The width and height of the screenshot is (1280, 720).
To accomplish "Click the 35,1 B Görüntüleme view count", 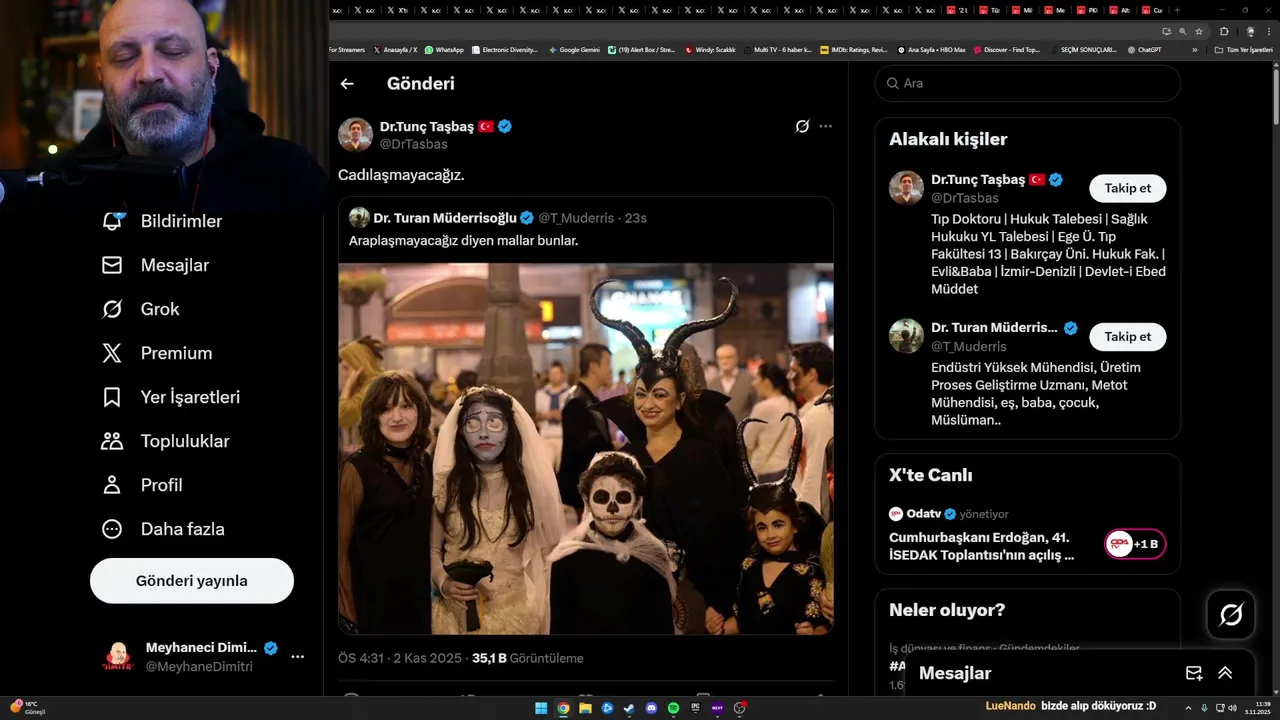I will click(x=527, y=658).
